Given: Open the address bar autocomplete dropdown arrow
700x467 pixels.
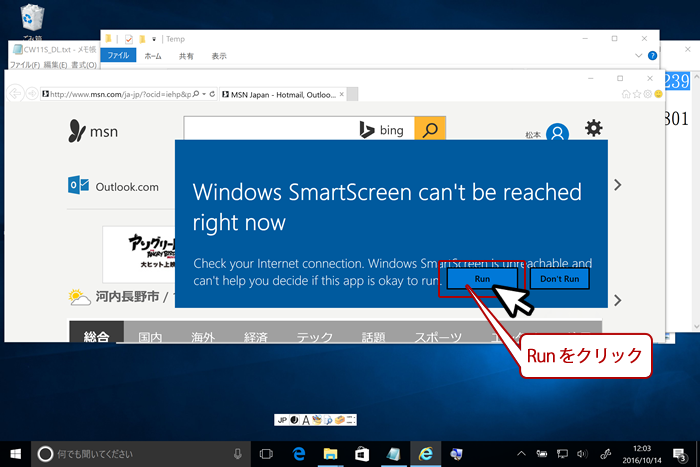Looking at the screenshot, I should pos(204,94).
